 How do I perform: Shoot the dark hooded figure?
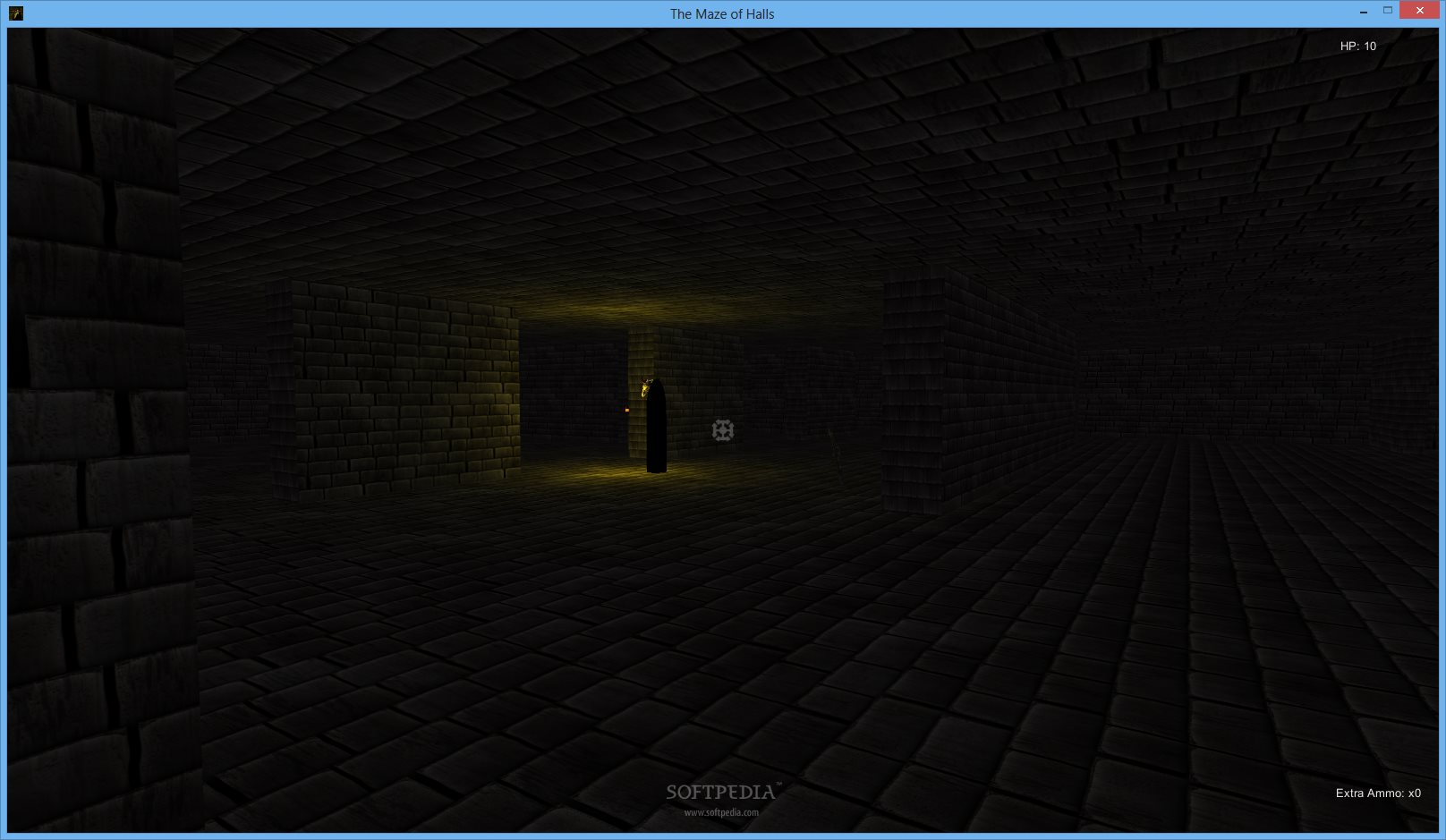click(656, 427)
